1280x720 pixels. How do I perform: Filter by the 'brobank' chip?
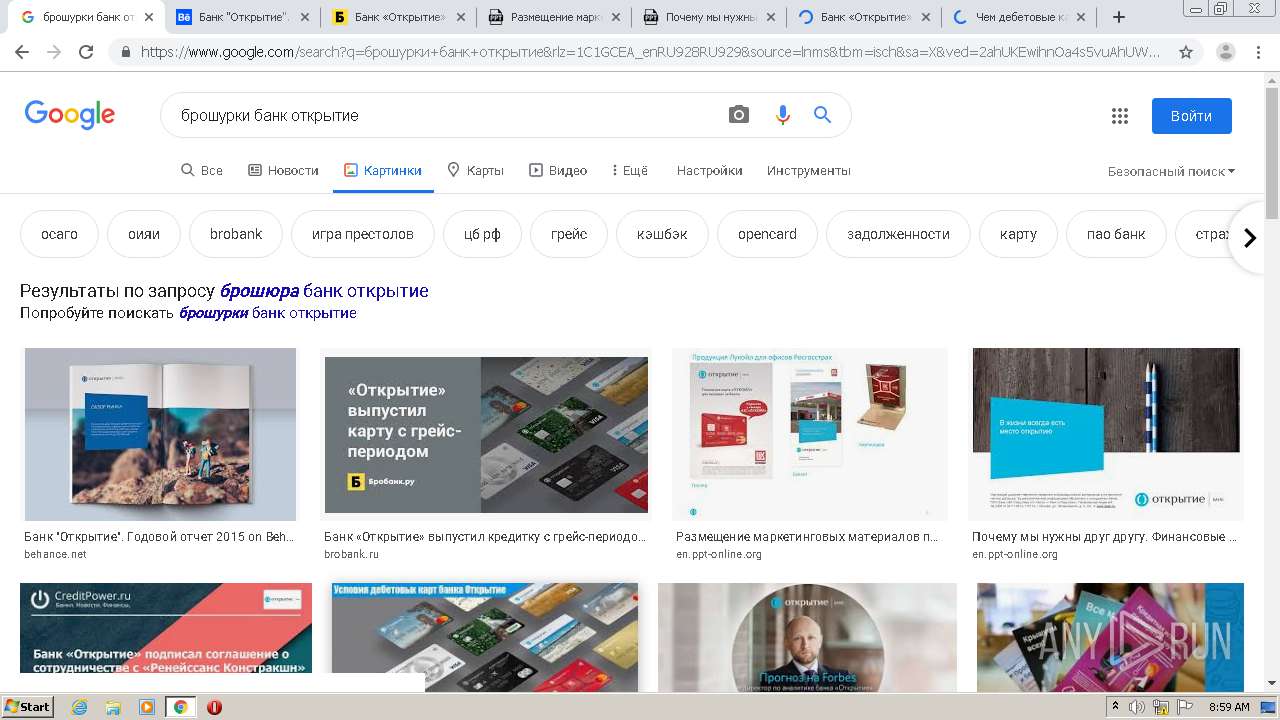coord(236,234)
